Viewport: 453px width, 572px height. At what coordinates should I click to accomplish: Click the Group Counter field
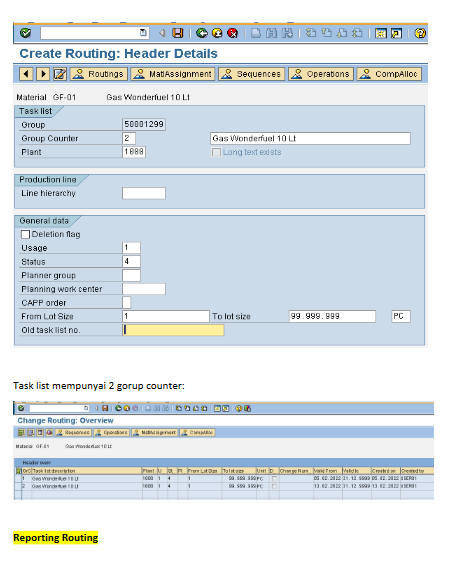pyautogui.click(x=129, y=138)
